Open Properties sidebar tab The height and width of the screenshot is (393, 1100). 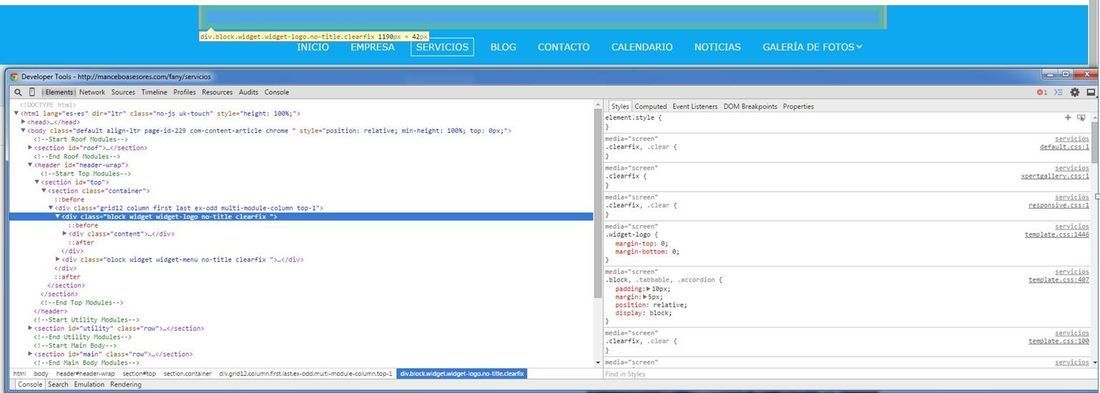coord(798,107)
